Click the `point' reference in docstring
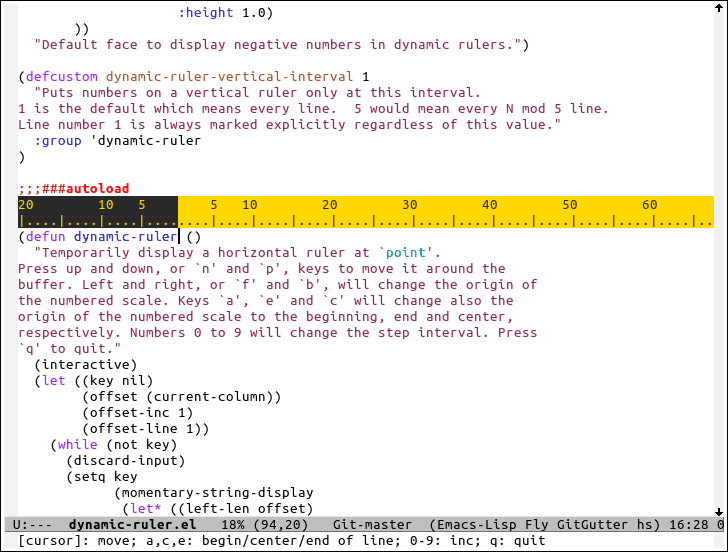Viewport: 728px width, 552px height. pyautogui.click(x=405, y=253)
